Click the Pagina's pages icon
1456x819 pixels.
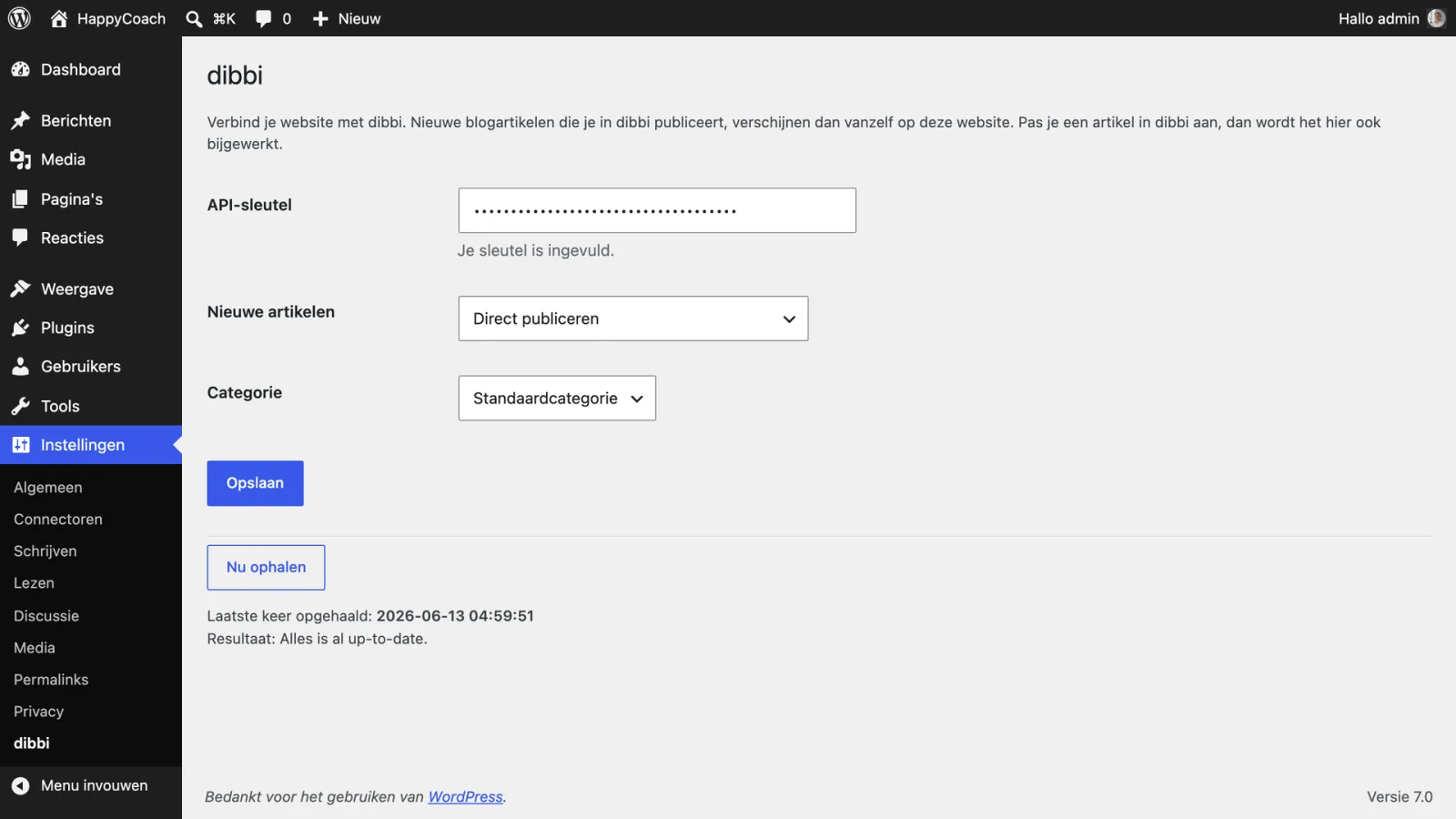[20, 198]
